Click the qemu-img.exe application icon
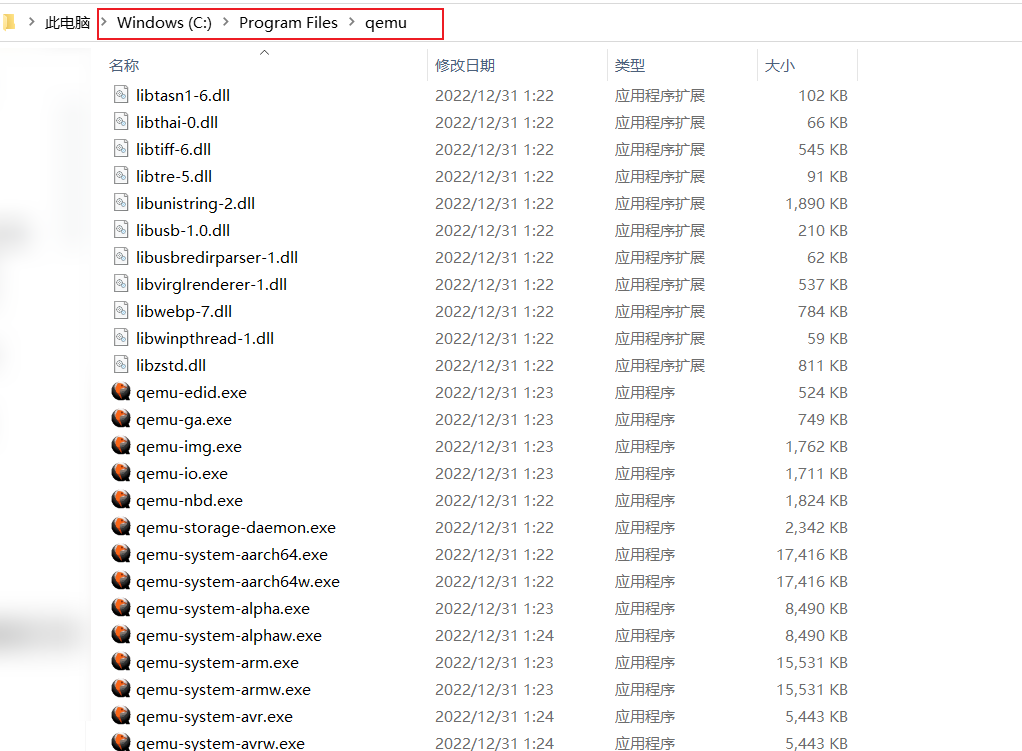The height and width of the screenshot is (751, 1022). pos(121,446)
